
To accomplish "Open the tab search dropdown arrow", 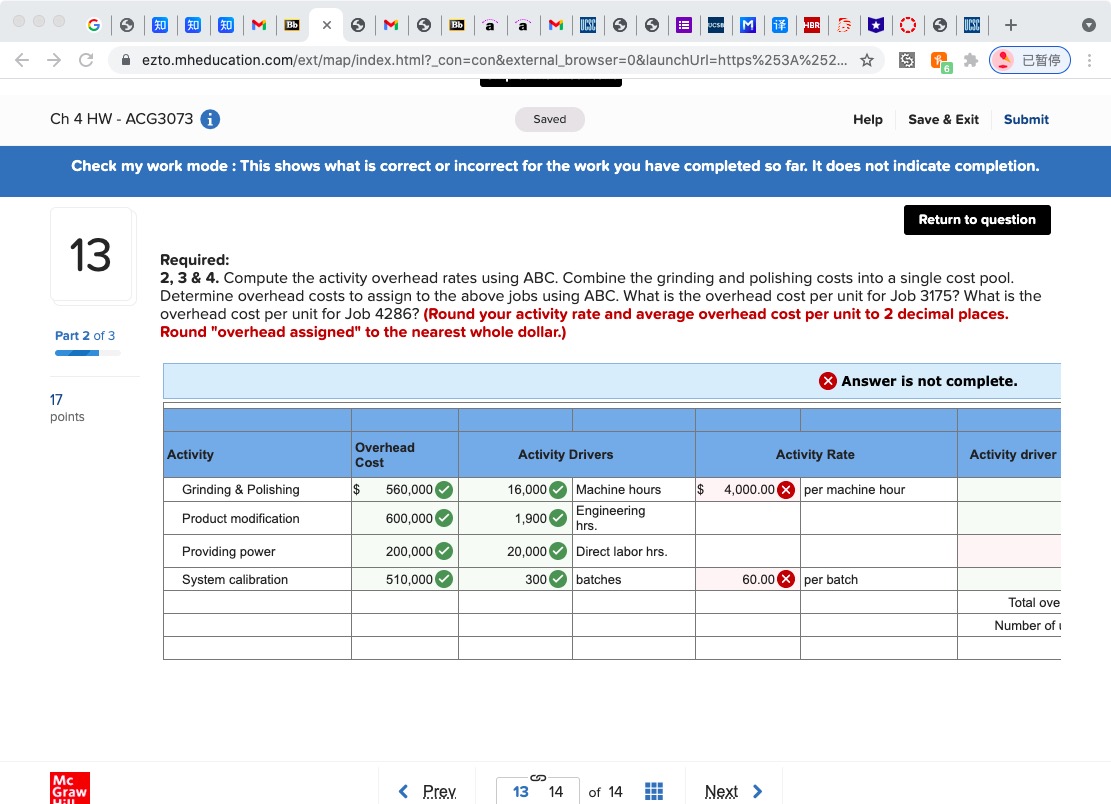I will [1089, 26].
